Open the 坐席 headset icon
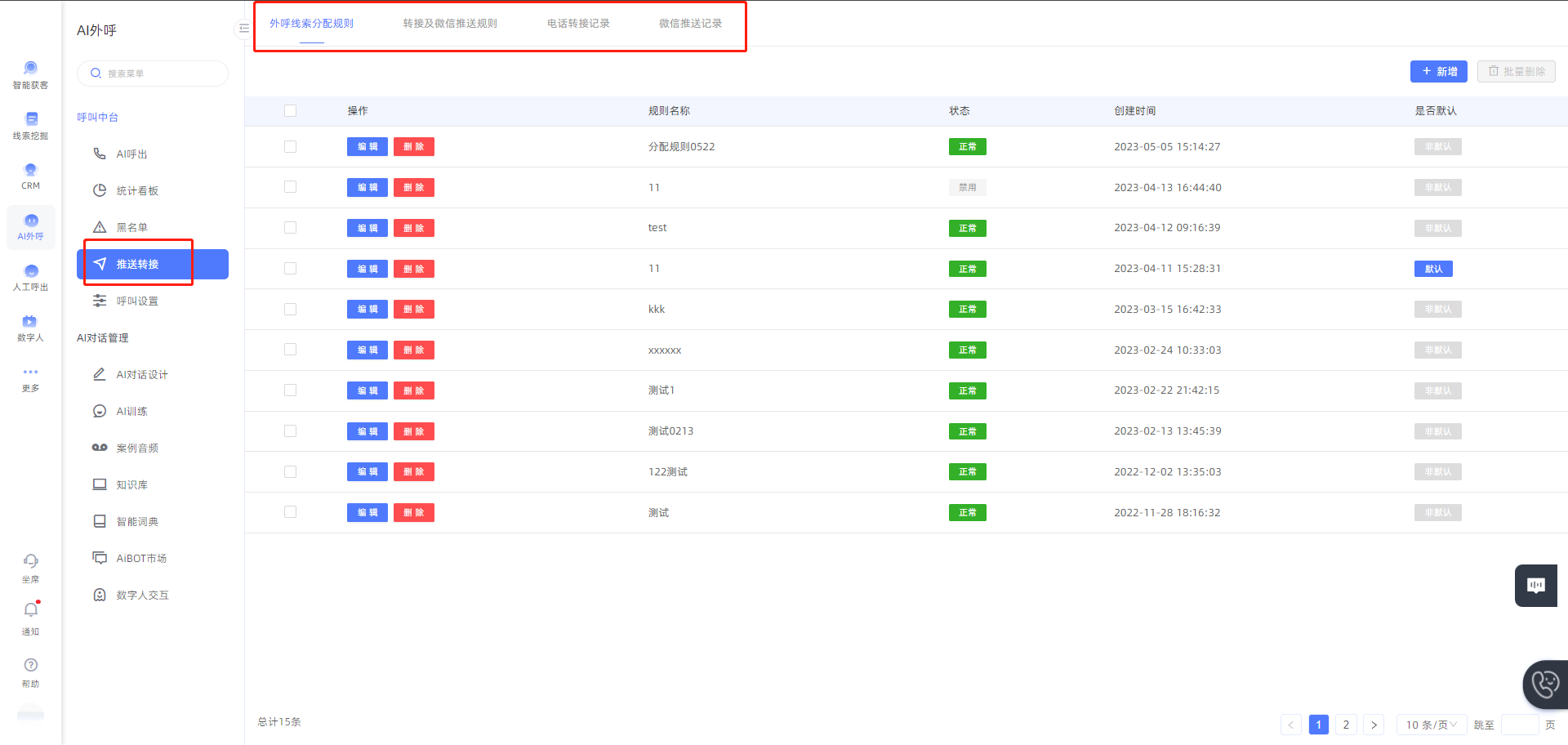Image resolution: width=1568 pixels, height=745 pixels. pyautogui.click(x=30, y=561)
